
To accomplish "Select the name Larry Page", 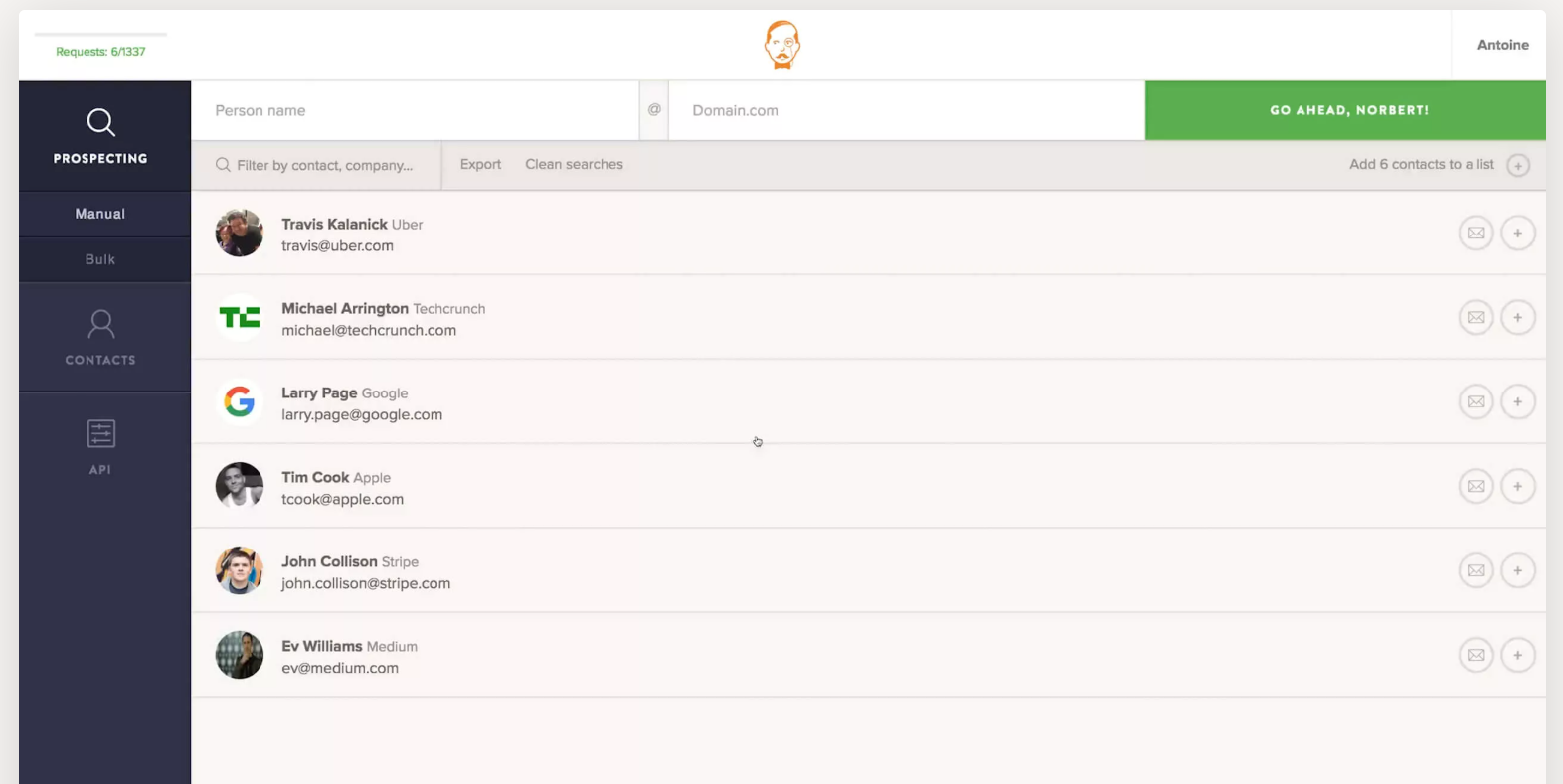I will (x=319, y=392).
